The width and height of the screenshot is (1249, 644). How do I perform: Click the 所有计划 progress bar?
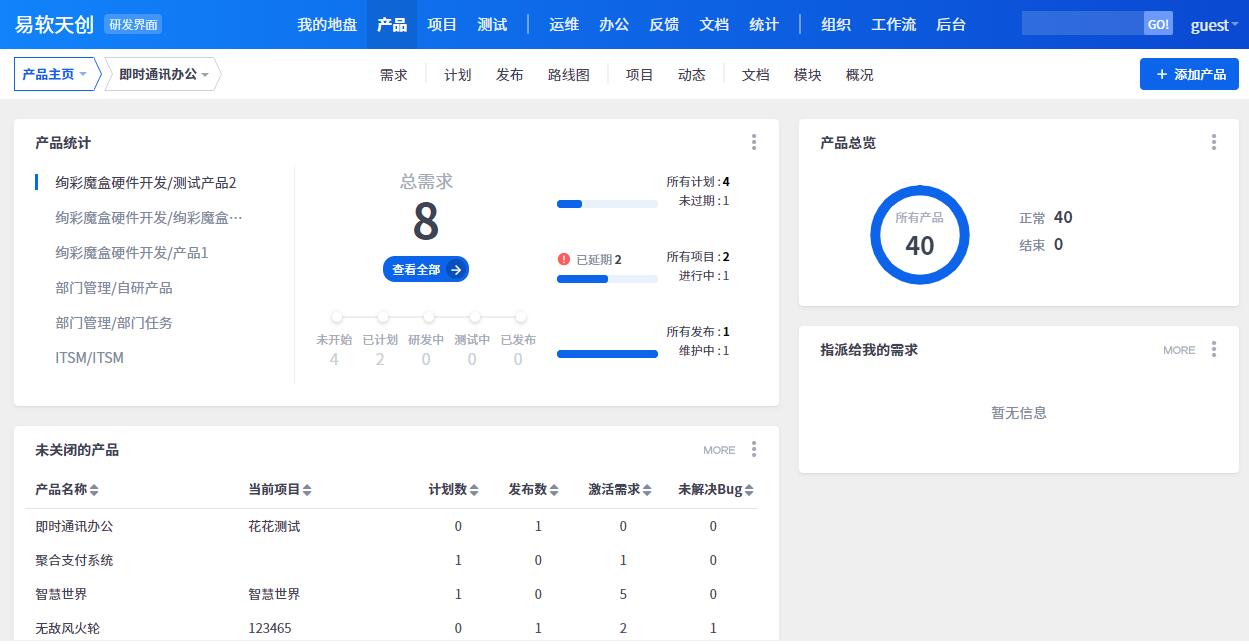coord(607,204)
